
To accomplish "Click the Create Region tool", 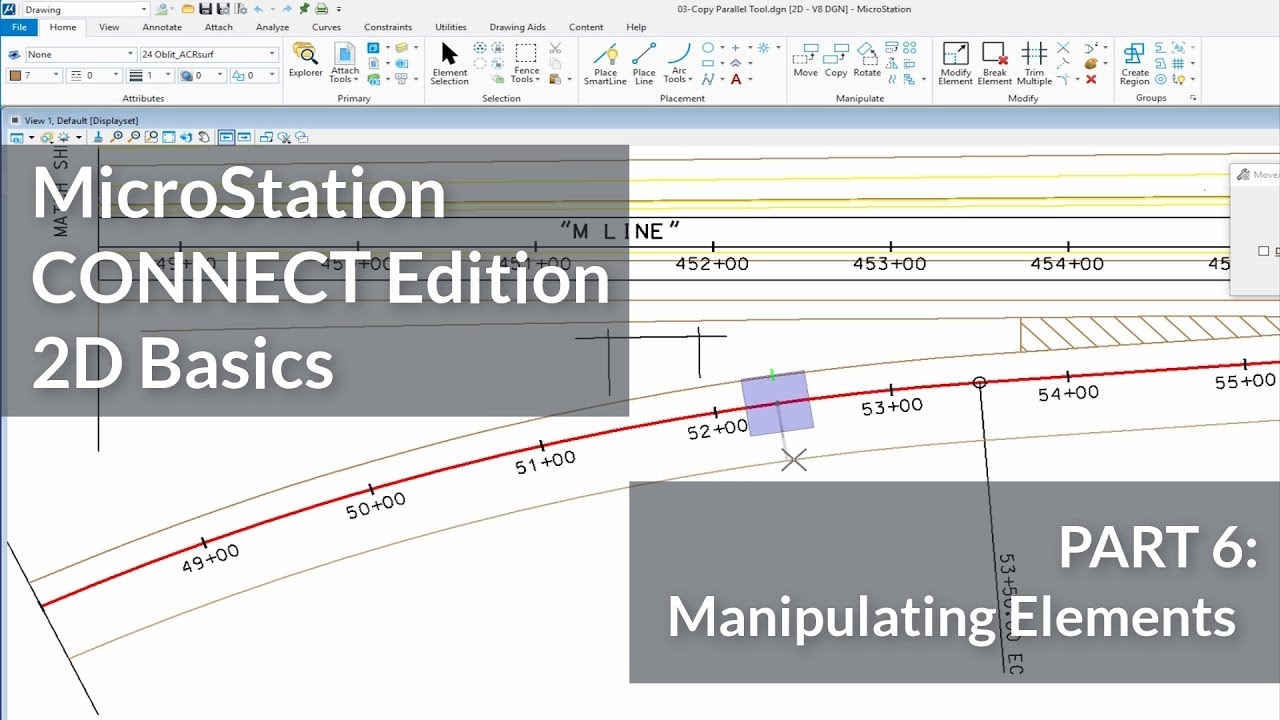I will click(x=1135, y=63).
